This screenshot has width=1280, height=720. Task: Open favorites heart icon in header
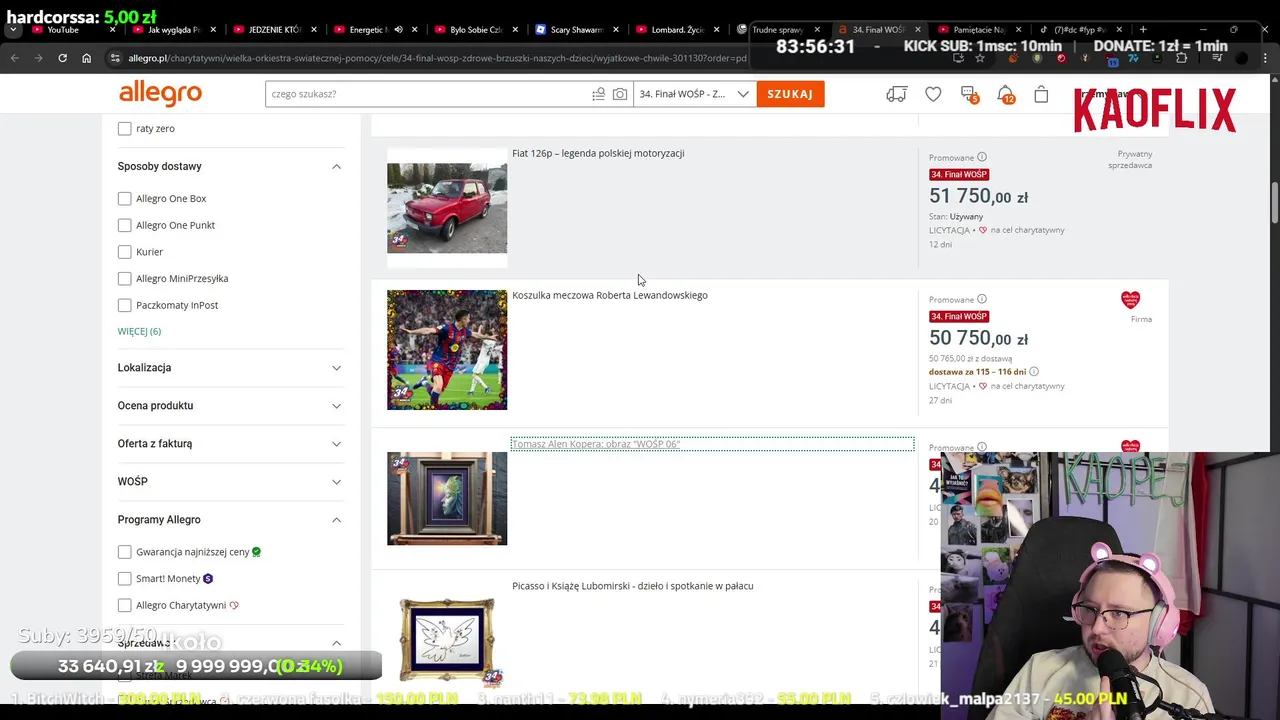pyautogui.click(x=933, y=94)
